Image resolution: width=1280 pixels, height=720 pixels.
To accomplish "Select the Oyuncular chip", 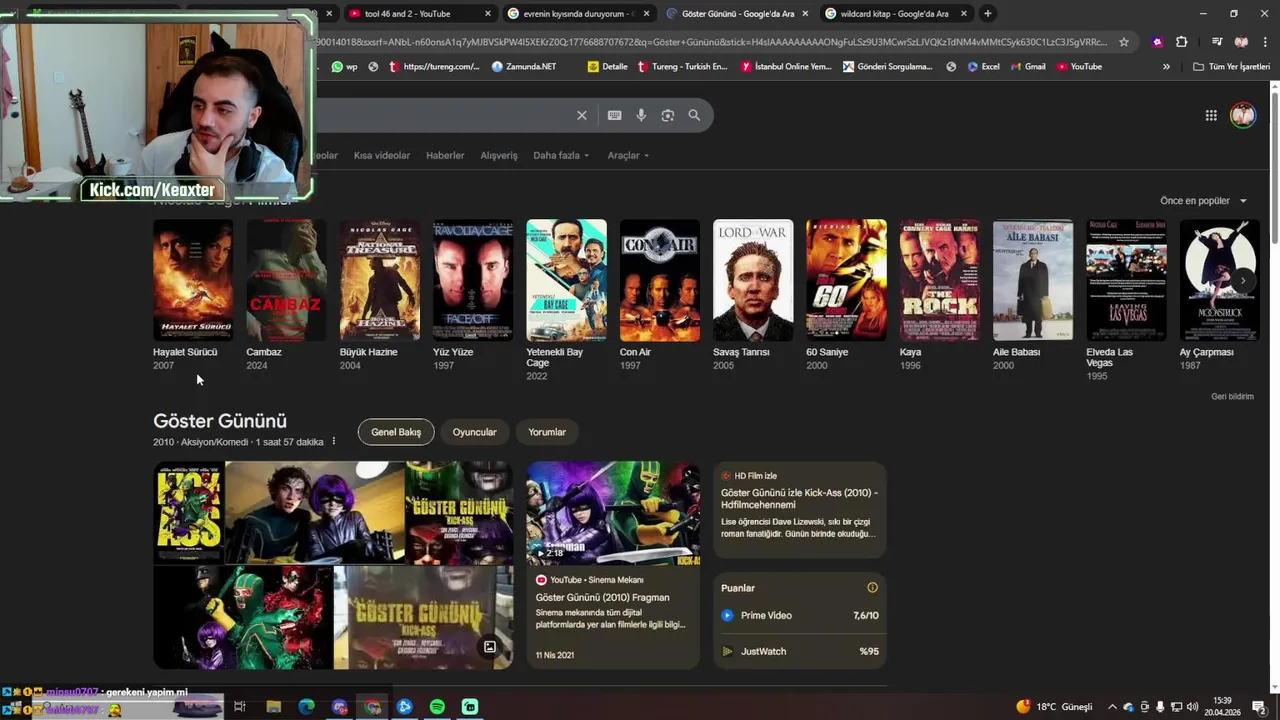I will 474,432.
